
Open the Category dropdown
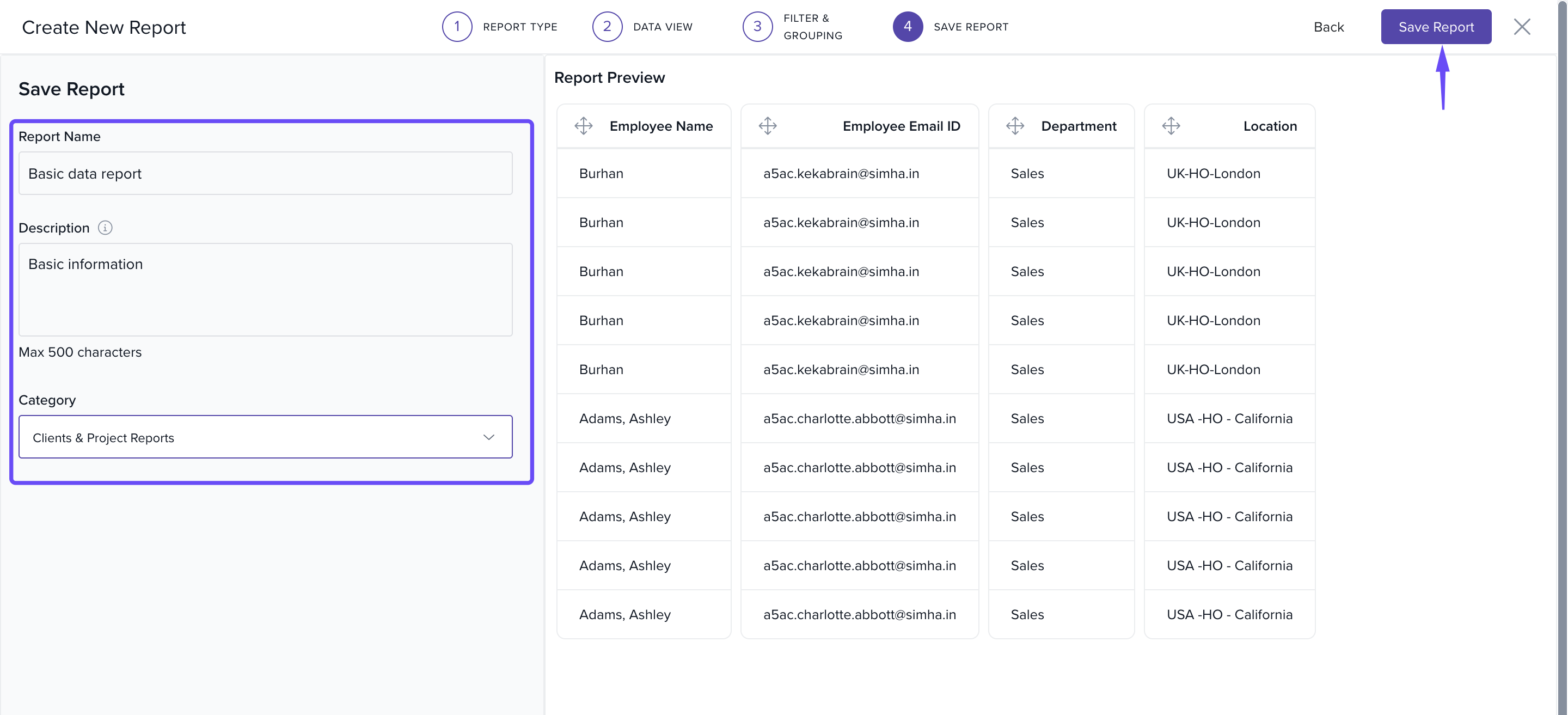(x=265, y=437)
